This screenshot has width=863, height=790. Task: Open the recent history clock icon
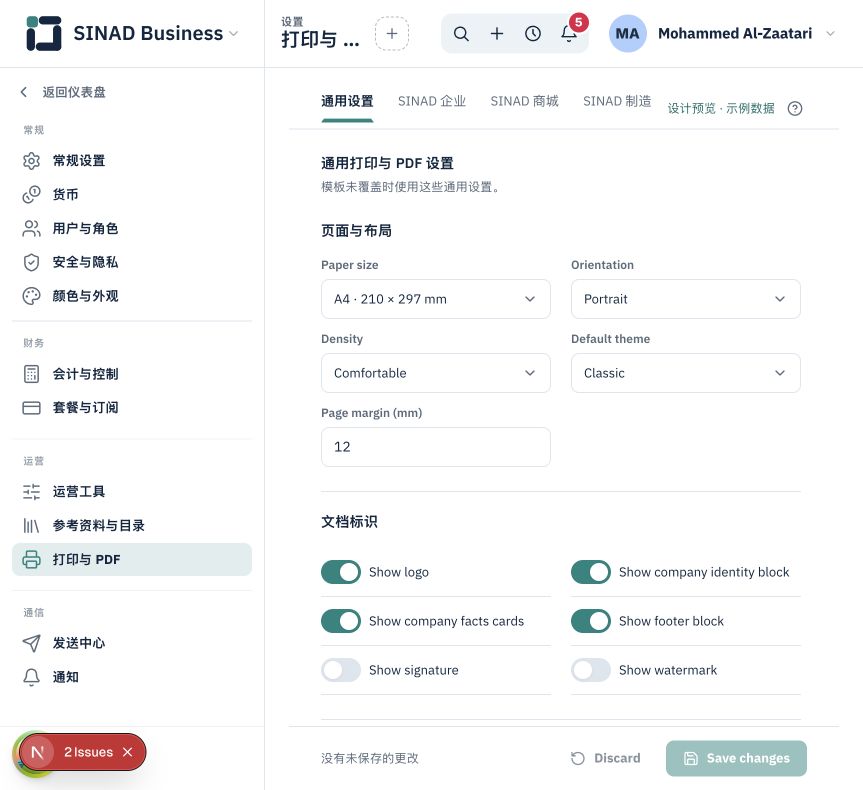(x=533, y=34)
